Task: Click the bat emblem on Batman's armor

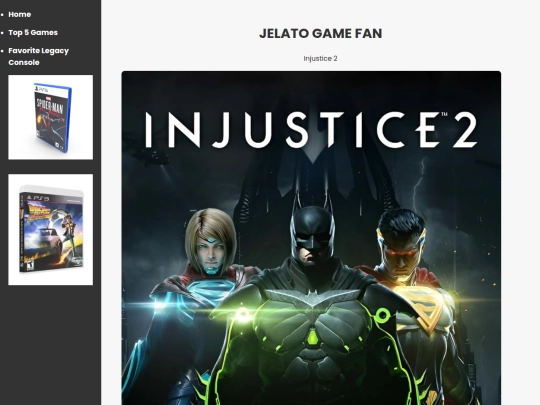Action: pos(312,297)
